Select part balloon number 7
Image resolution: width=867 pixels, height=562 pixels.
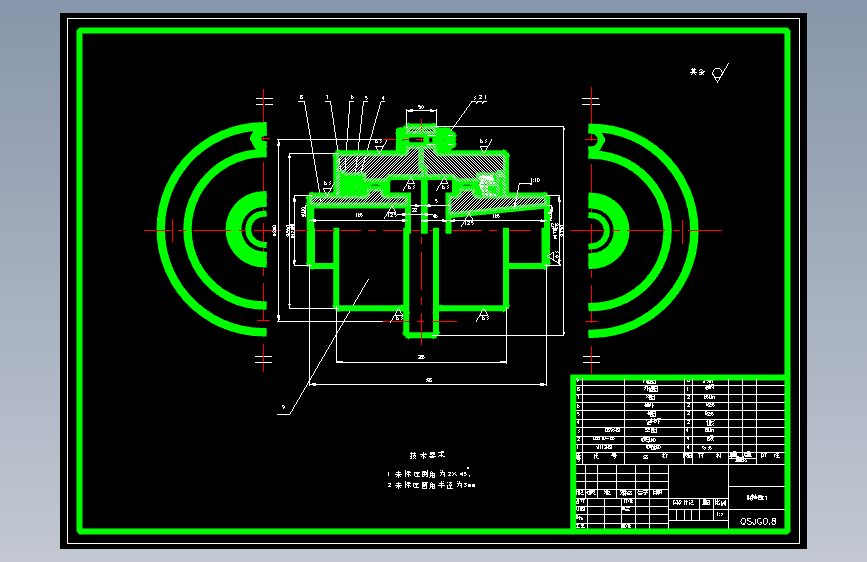327,97
